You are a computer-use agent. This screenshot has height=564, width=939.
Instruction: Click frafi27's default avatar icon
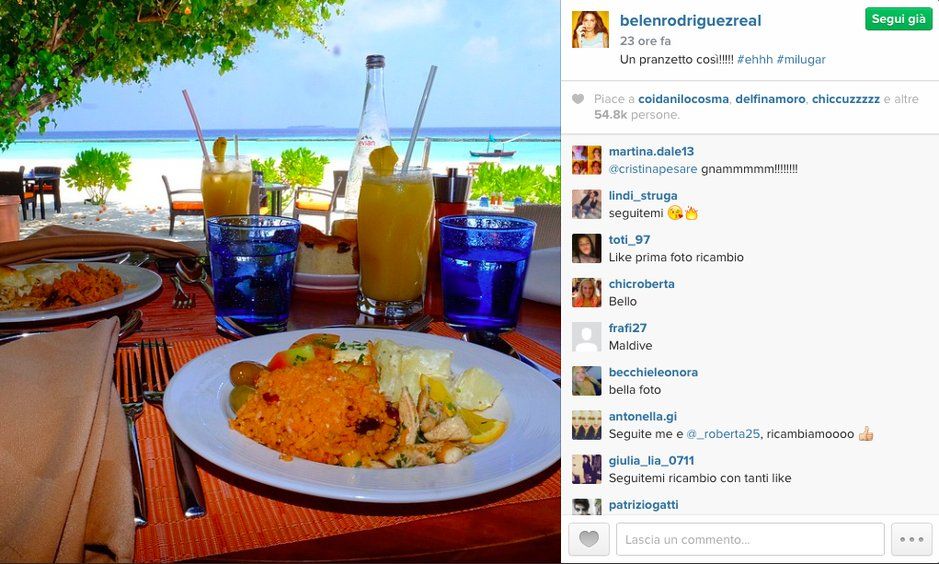(587, 337)
